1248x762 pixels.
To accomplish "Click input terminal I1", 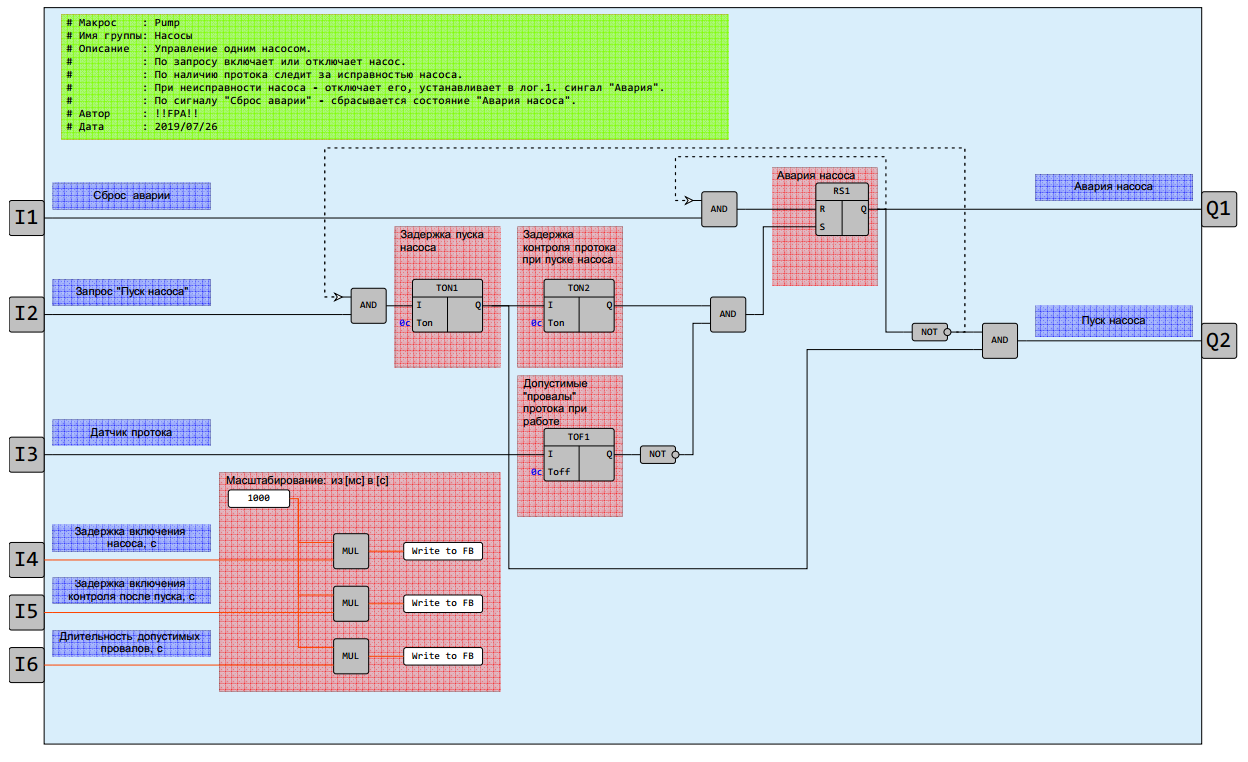I will [27, 218].
